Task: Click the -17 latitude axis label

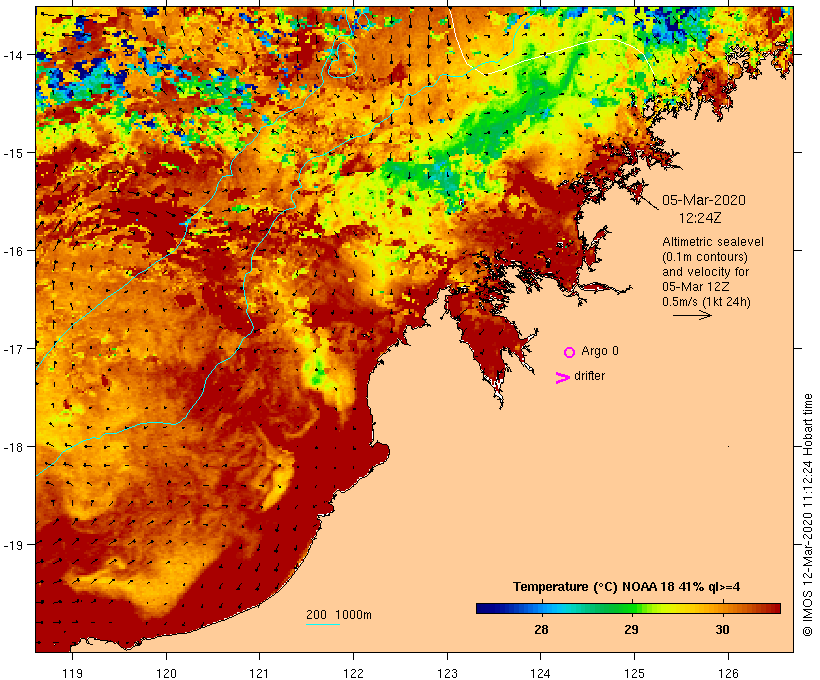Action: pos(13,348)
